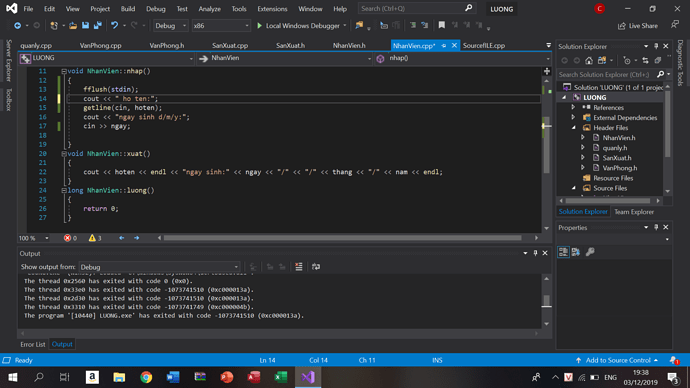Switch to the Error List tab

33,344
